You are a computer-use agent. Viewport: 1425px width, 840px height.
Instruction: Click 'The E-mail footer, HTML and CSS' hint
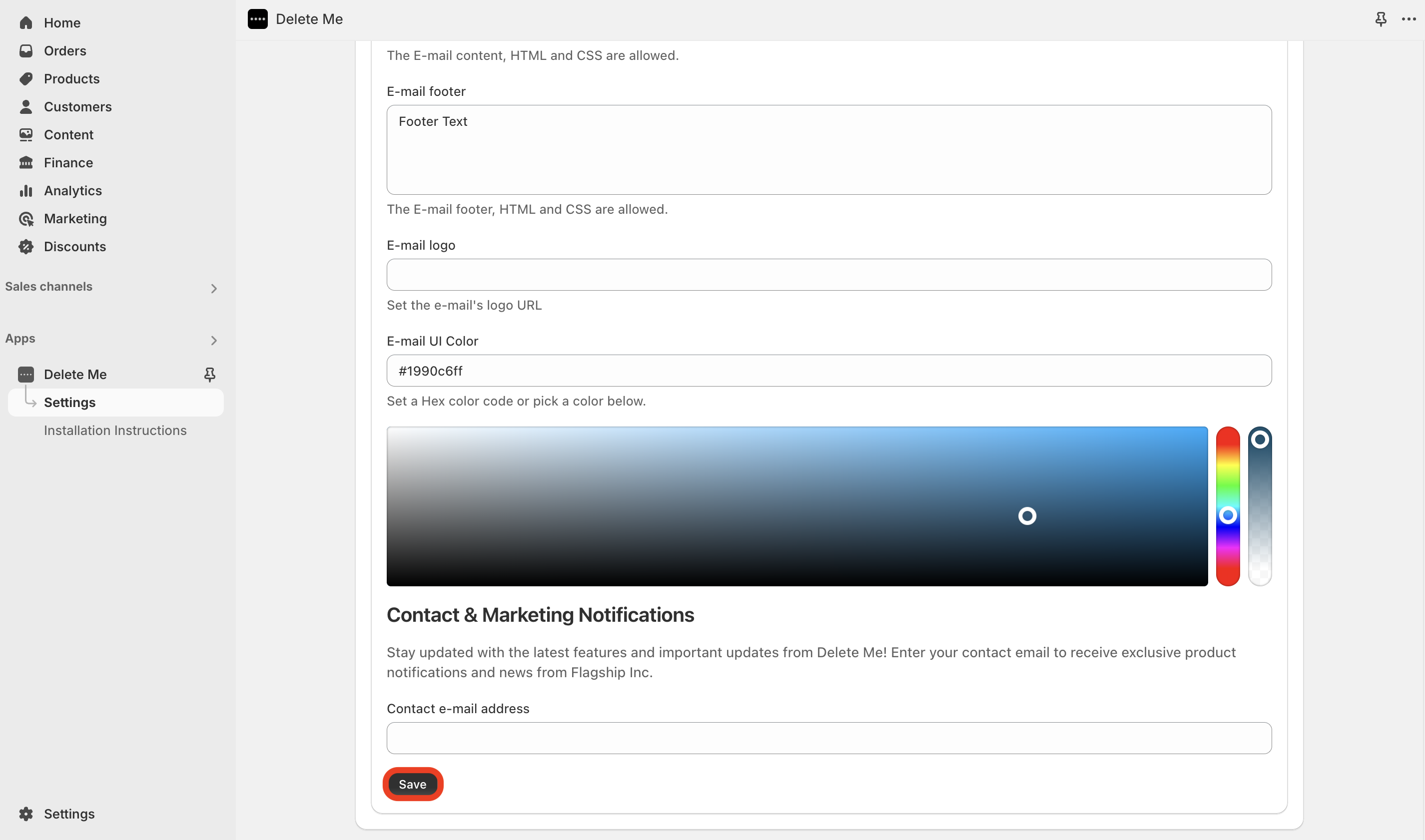click(x=528, y=209)
